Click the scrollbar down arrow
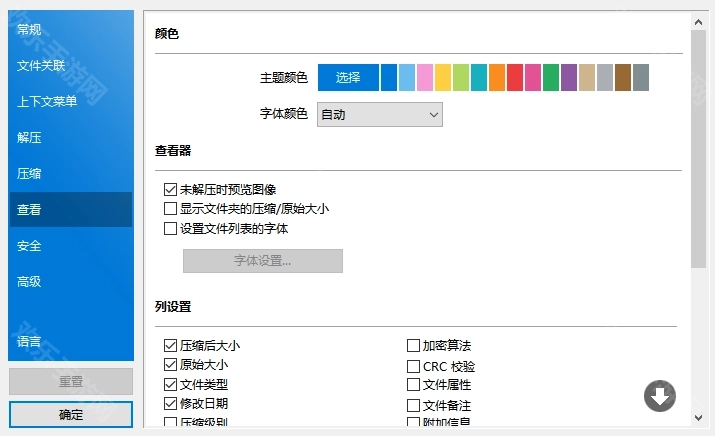This screenshot has width=715, height=436. tap(699, 417)
